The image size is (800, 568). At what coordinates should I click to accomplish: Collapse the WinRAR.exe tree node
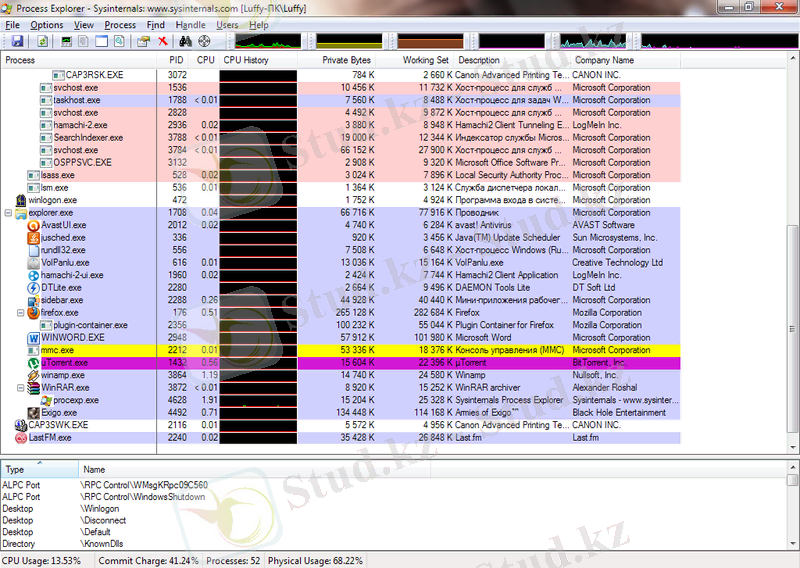click(x=21, y=387)
